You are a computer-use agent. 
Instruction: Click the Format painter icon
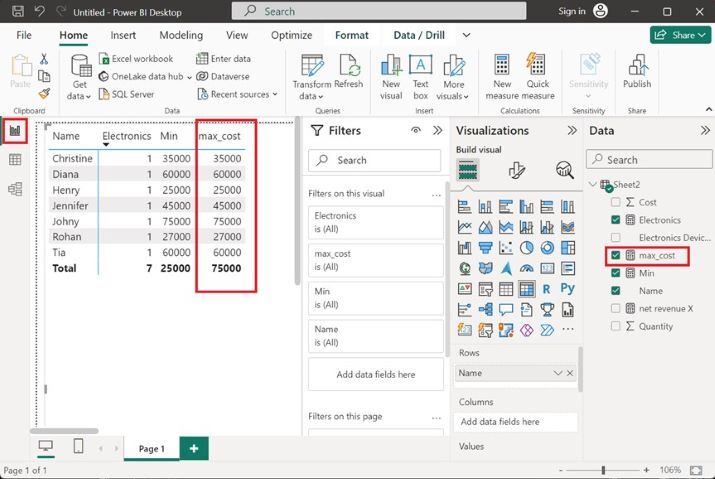click(x=44, y=94)
